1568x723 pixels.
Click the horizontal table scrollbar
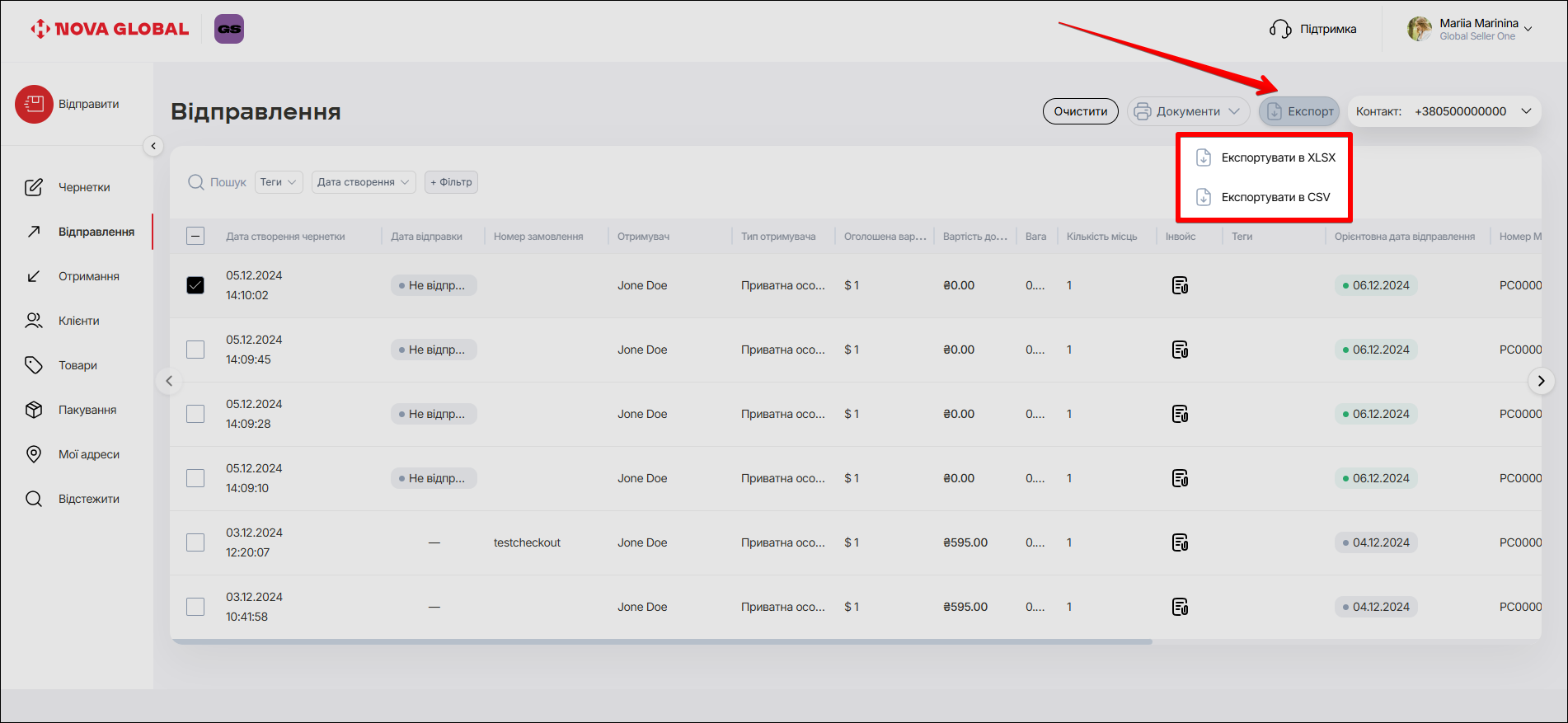[660, 641]
